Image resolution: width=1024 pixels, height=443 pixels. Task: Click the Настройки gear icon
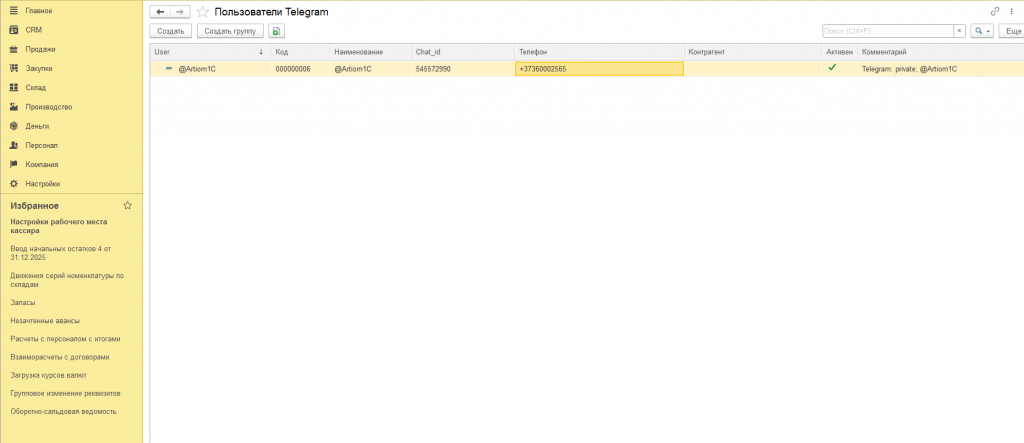coord(14,184)
